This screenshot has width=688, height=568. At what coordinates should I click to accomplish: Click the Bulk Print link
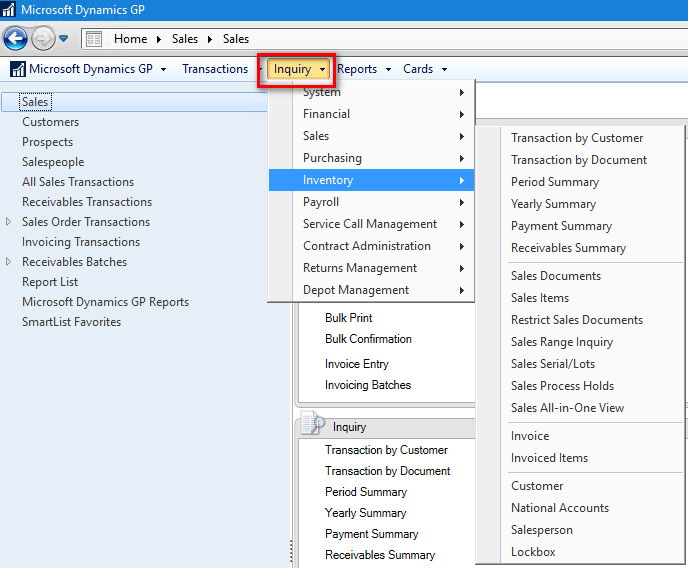pos(348,318)
